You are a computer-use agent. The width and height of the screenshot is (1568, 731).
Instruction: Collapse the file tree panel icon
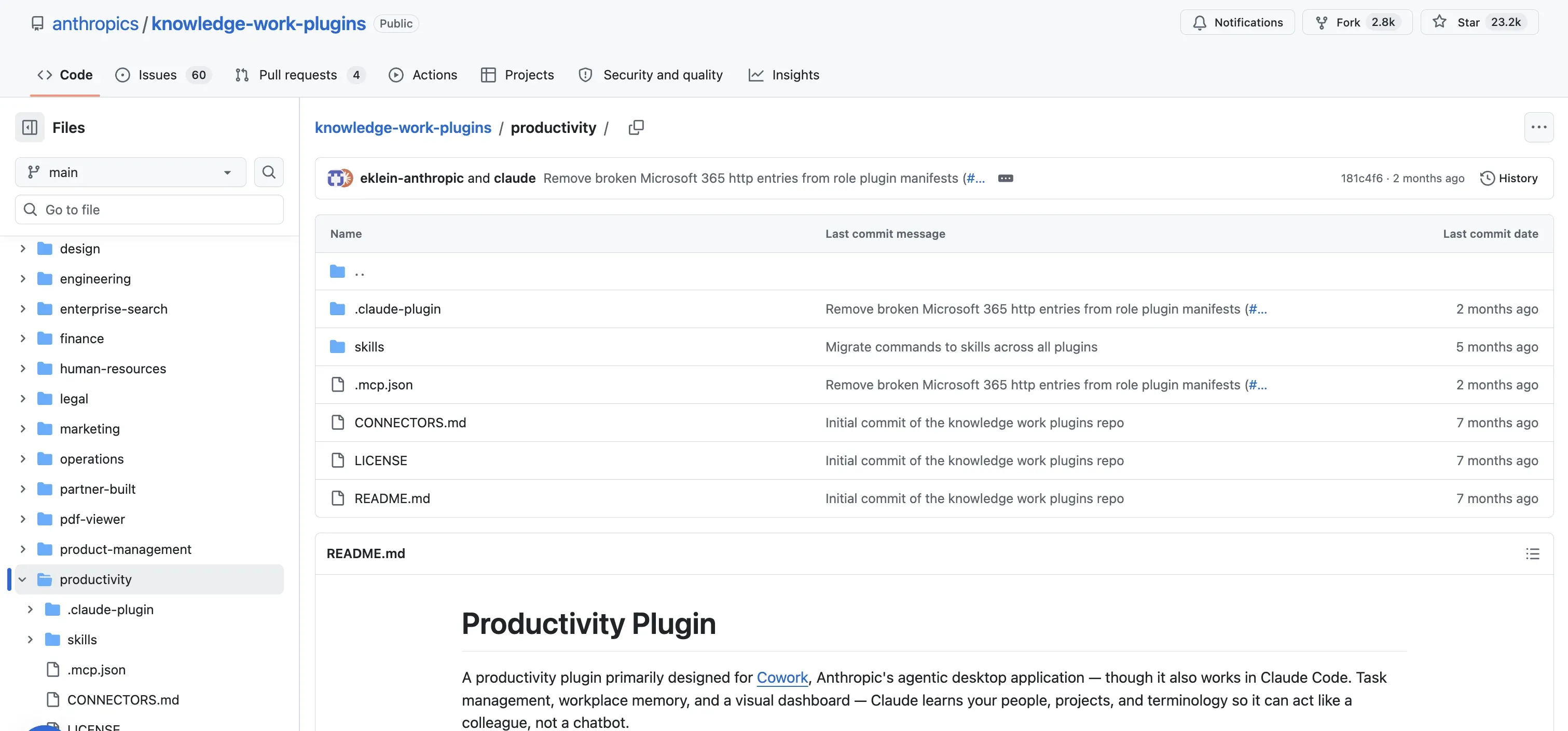tap(29, 127)
